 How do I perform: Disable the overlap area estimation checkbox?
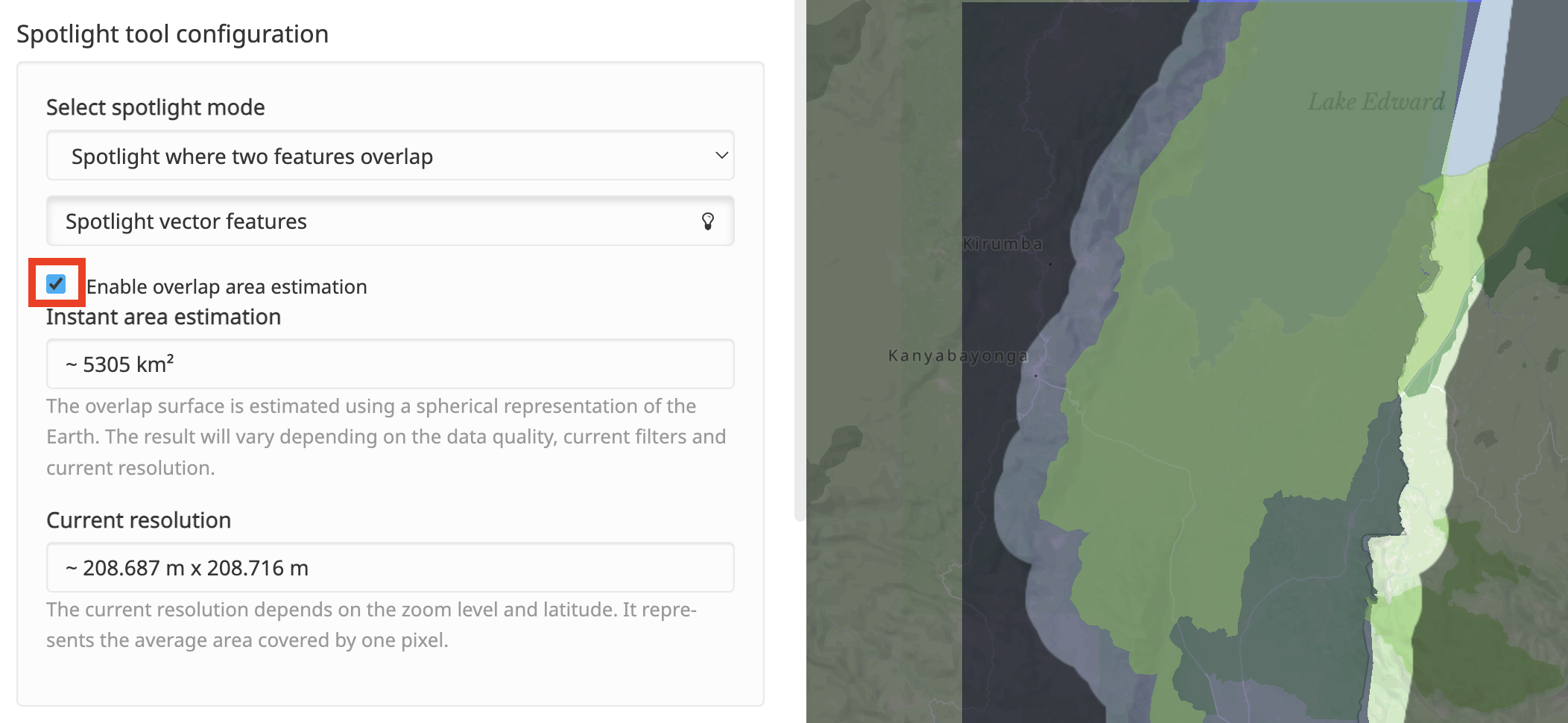(x=56, y=284)
